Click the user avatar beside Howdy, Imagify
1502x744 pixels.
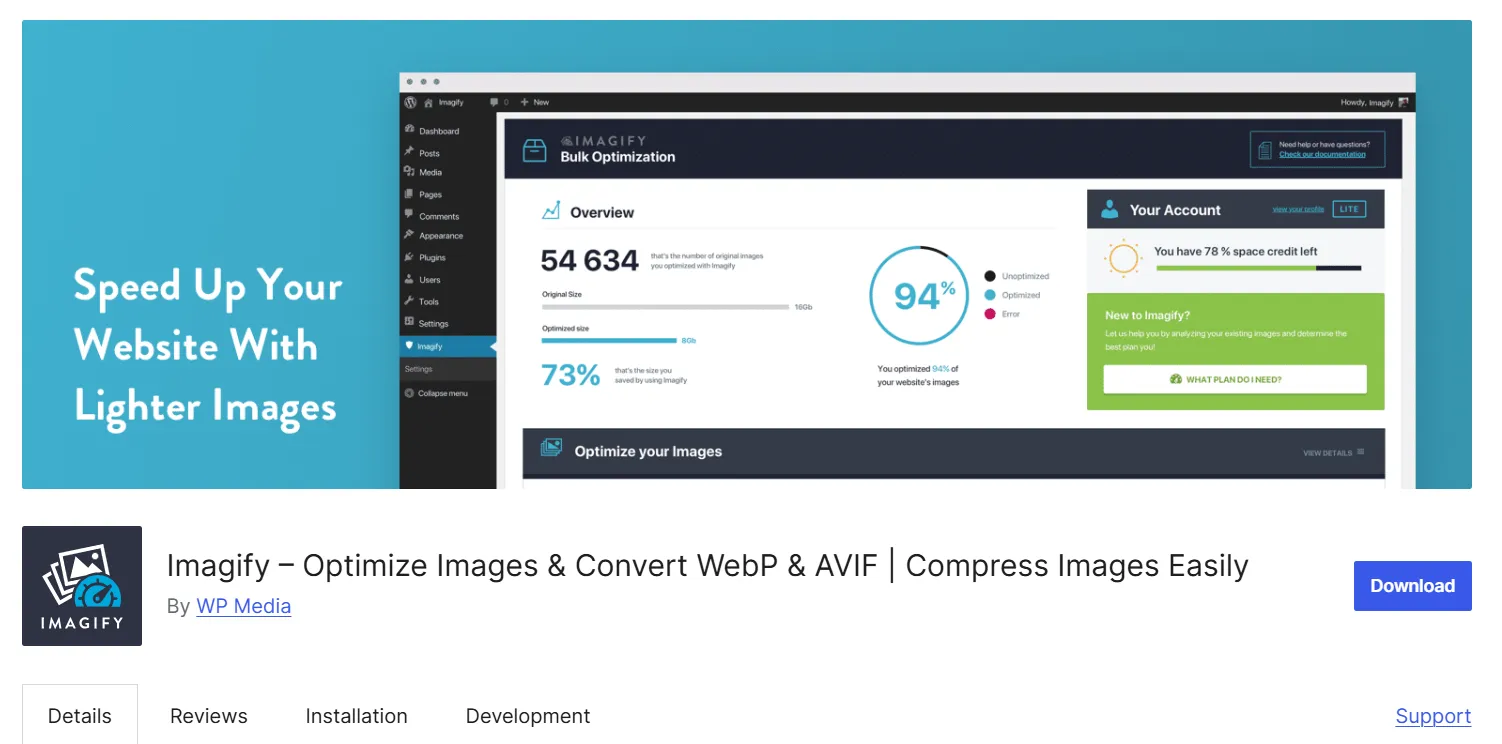click(1403, 102)
